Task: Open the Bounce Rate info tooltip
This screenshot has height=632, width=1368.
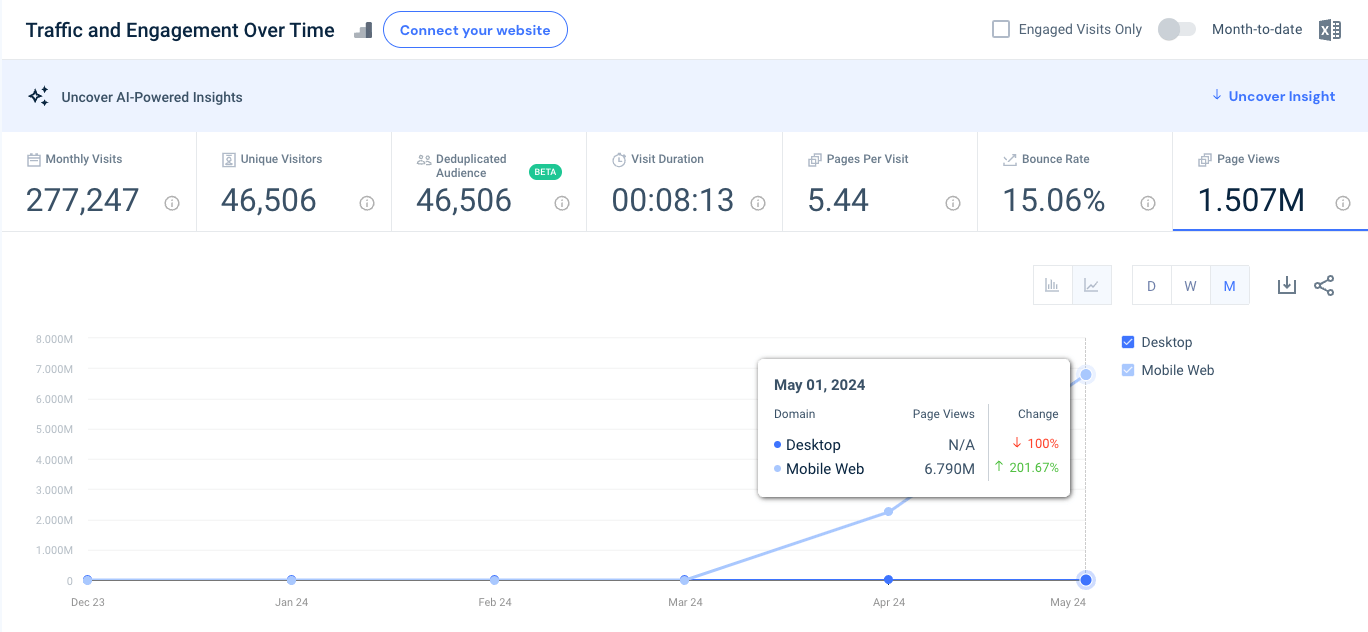Action: click(1147, 203)
